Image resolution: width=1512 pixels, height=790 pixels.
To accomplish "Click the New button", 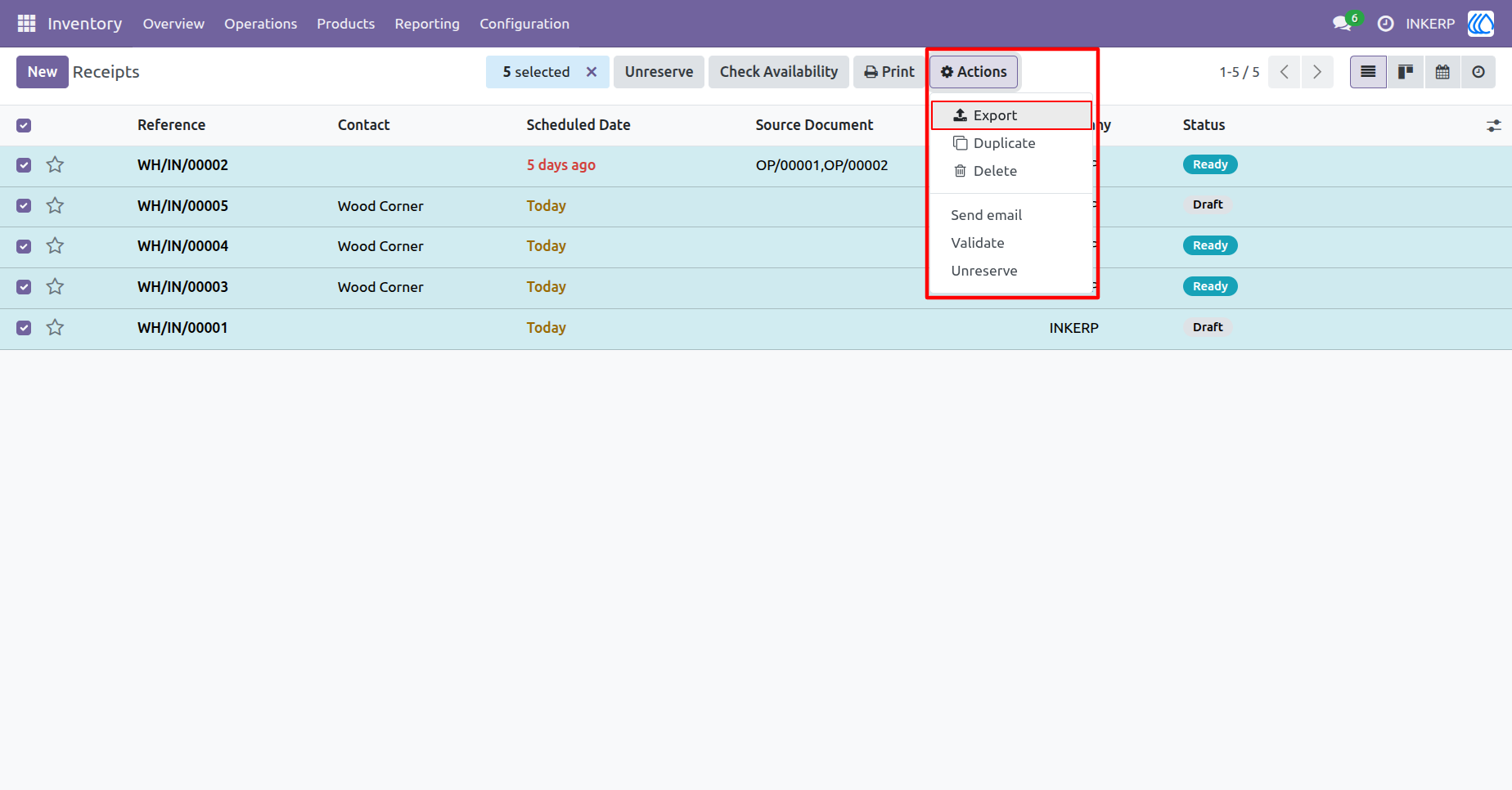I will (x=43, y=72).
